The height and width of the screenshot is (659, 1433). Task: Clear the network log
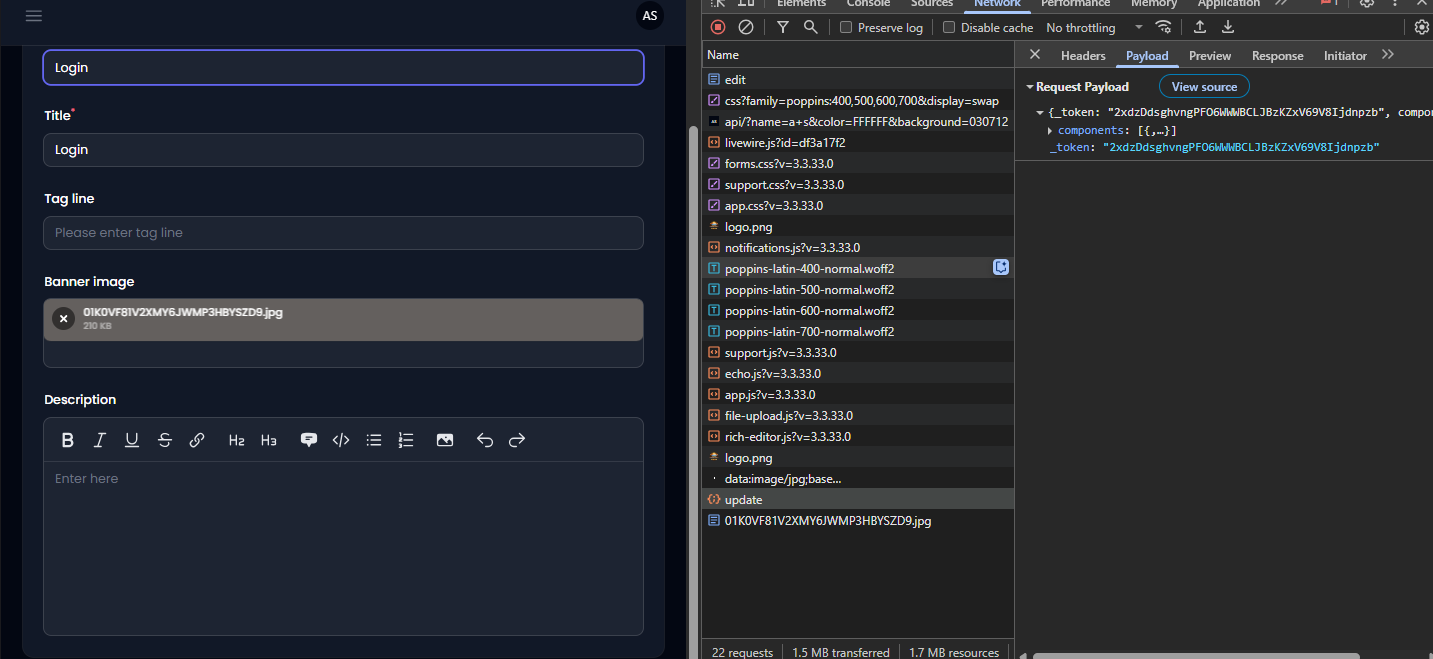click(x=746, y=27)
